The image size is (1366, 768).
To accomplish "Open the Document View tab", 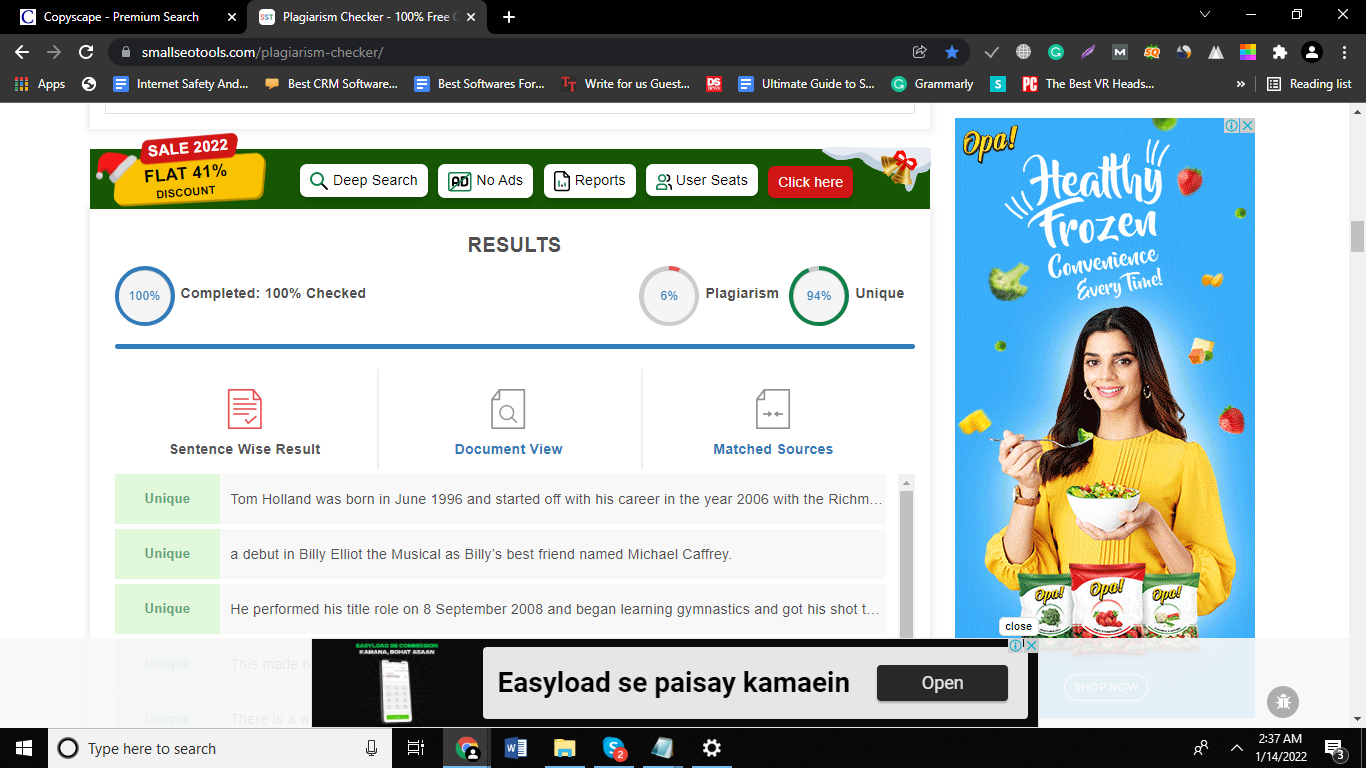I will point(508,449).
